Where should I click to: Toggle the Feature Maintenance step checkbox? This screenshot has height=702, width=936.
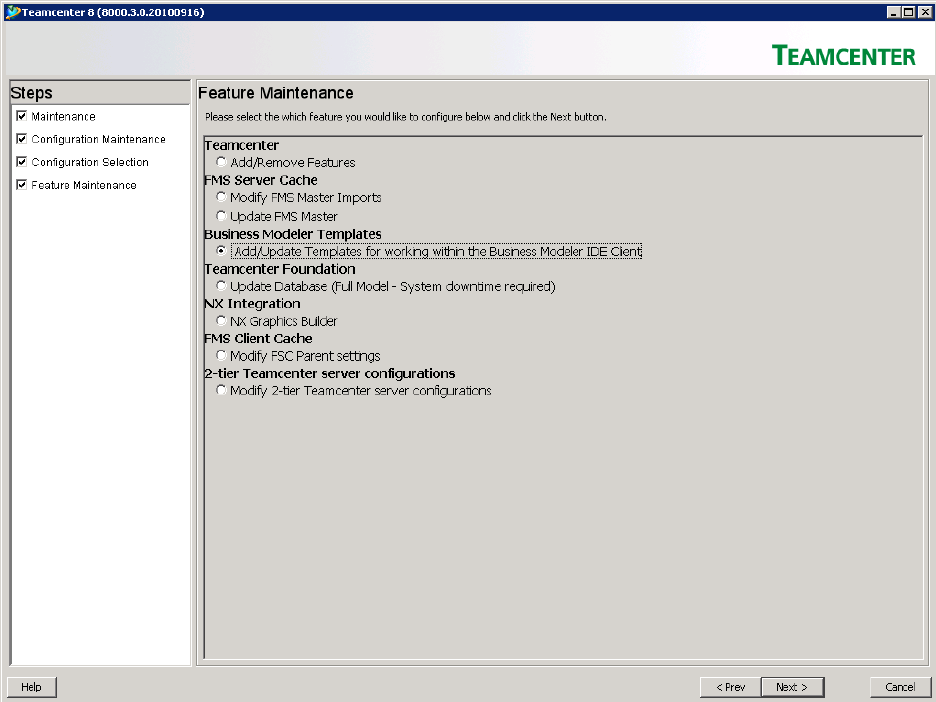point(21,185)
